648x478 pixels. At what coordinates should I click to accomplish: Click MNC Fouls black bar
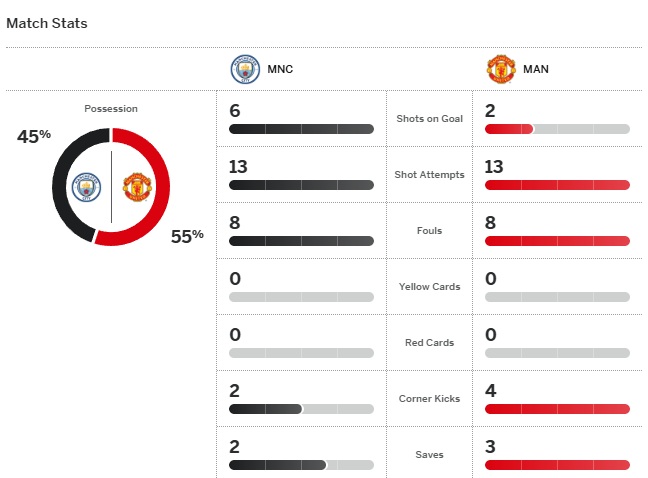[301, 241]
